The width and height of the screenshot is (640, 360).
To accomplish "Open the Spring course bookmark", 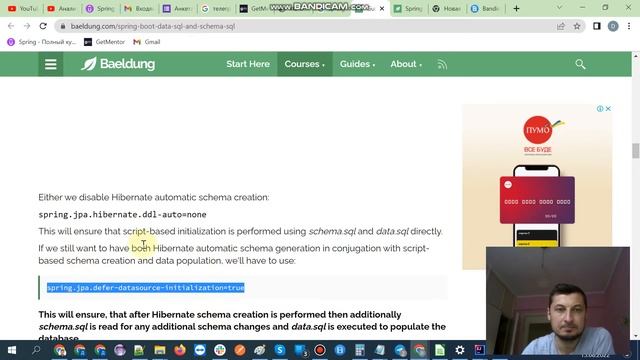I will click(x=42, y=42).
